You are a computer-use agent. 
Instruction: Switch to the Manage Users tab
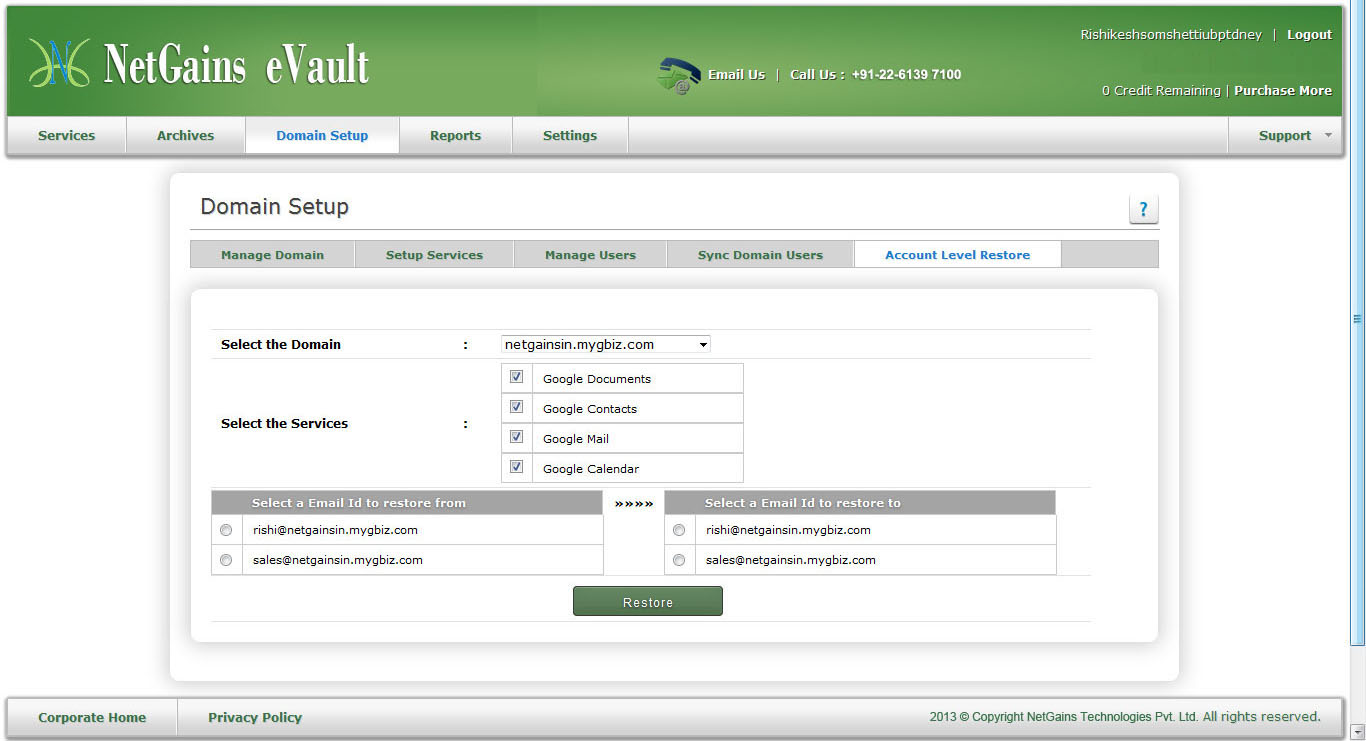pos(590,255)
